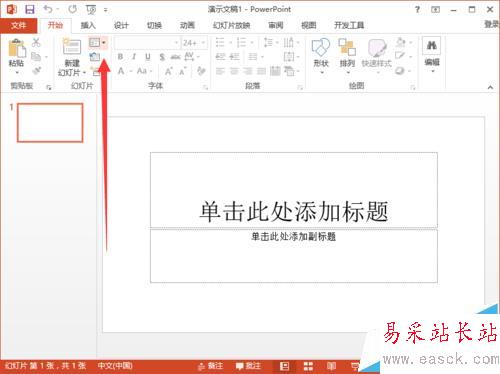Toggle Italic formatting
This screenshot has width=500, height=374.
point(134,57)
